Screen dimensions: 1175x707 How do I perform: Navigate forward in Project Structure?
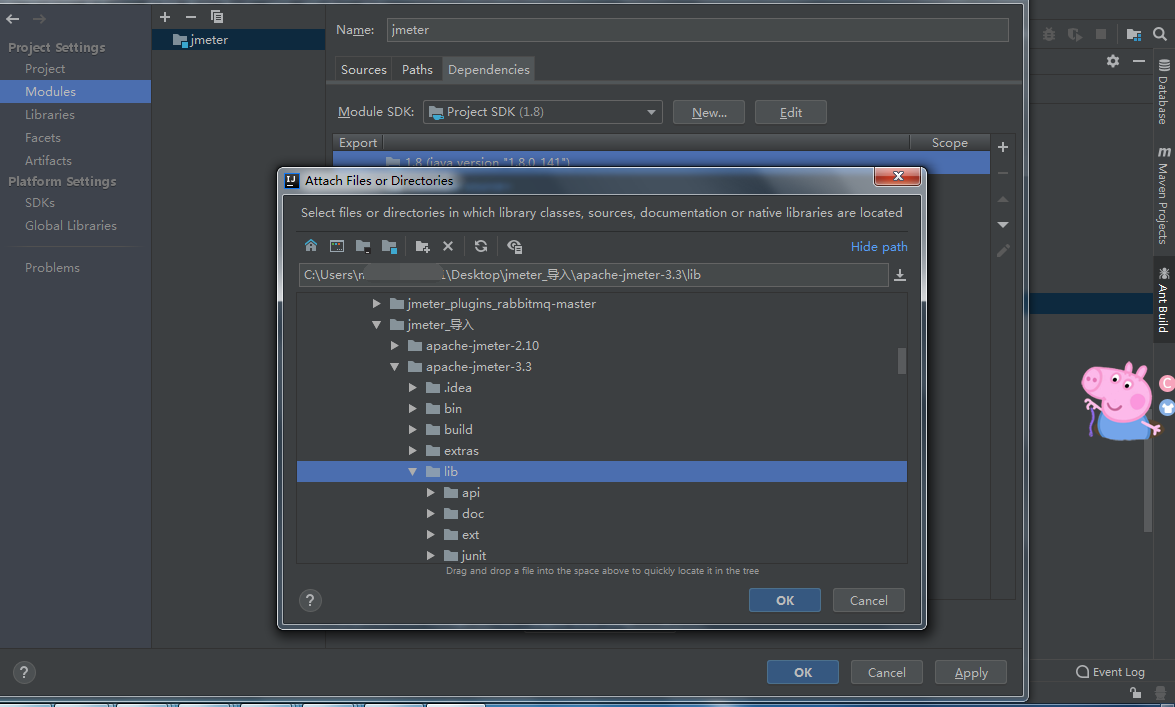pyautogui.click(x=39, y=19)
